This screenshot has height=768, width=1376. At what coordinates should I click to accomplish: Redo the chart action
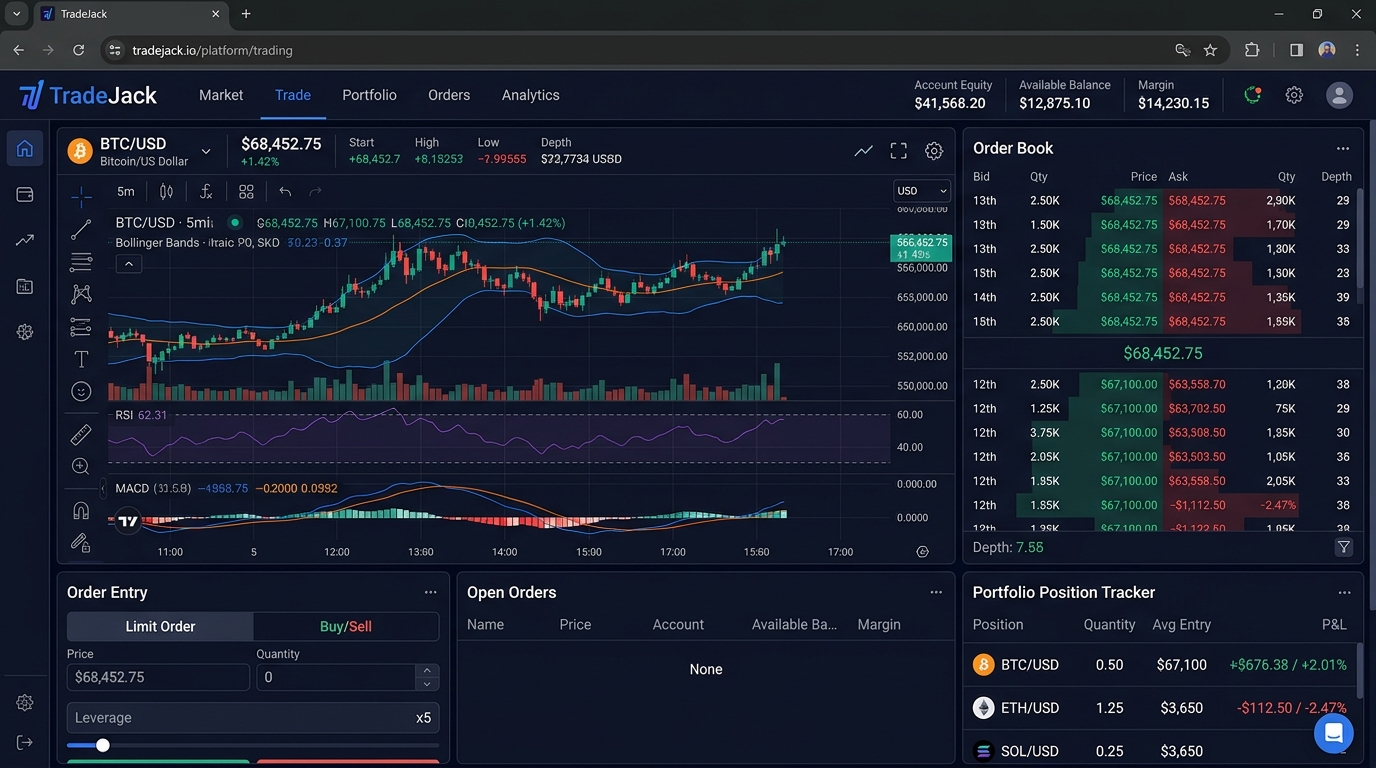coord(316,192)
